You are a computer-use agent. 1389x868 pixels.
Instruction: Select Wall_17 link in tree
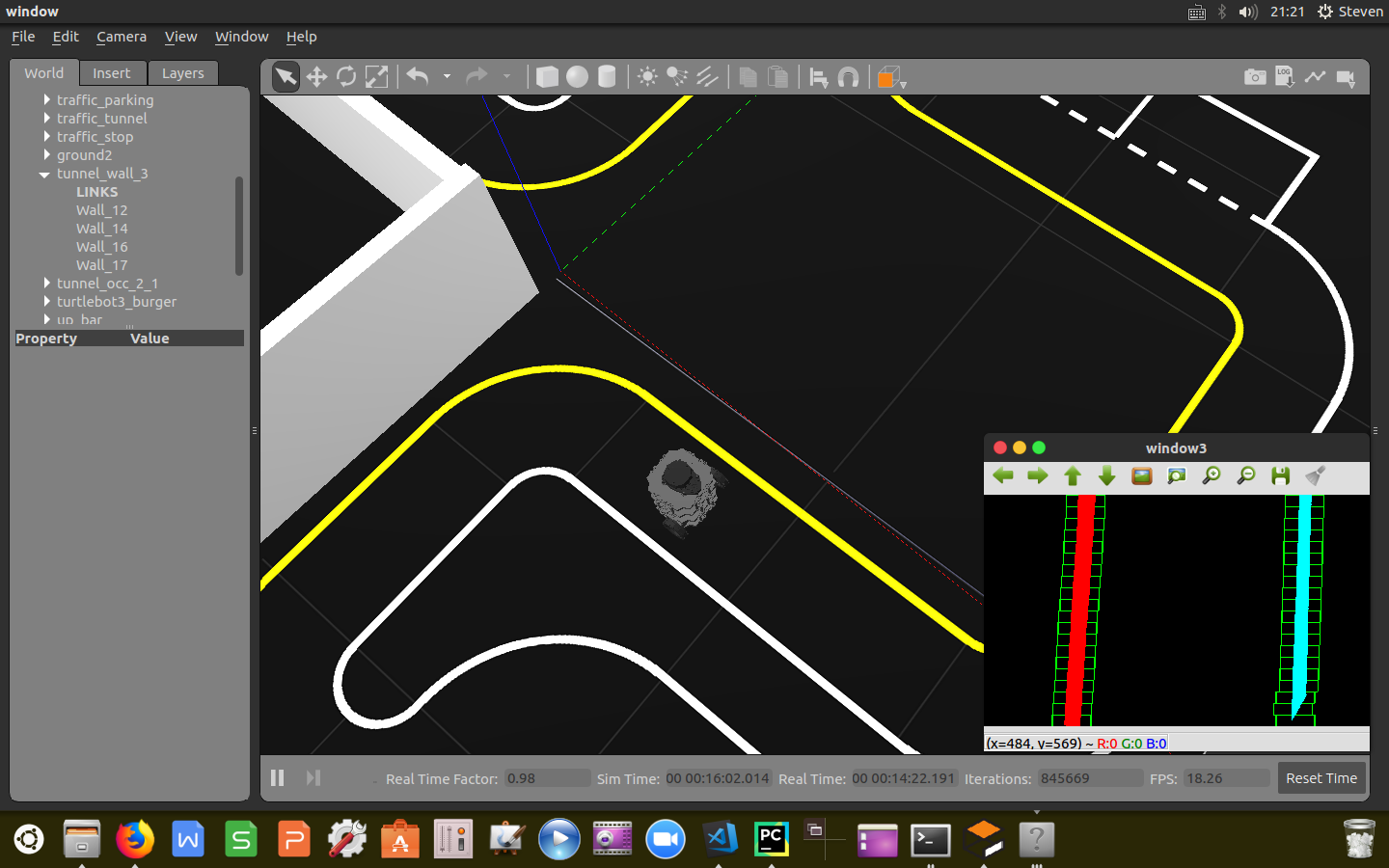[101, 264]
